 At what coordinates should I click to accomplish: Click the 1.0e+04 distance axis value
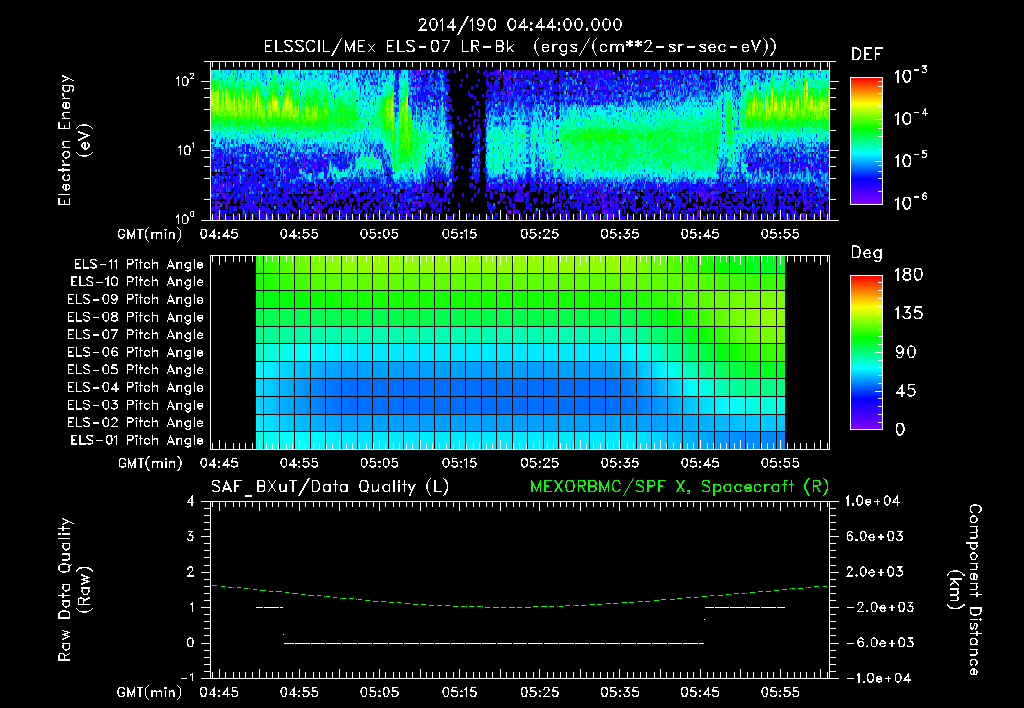click(872, 501)
